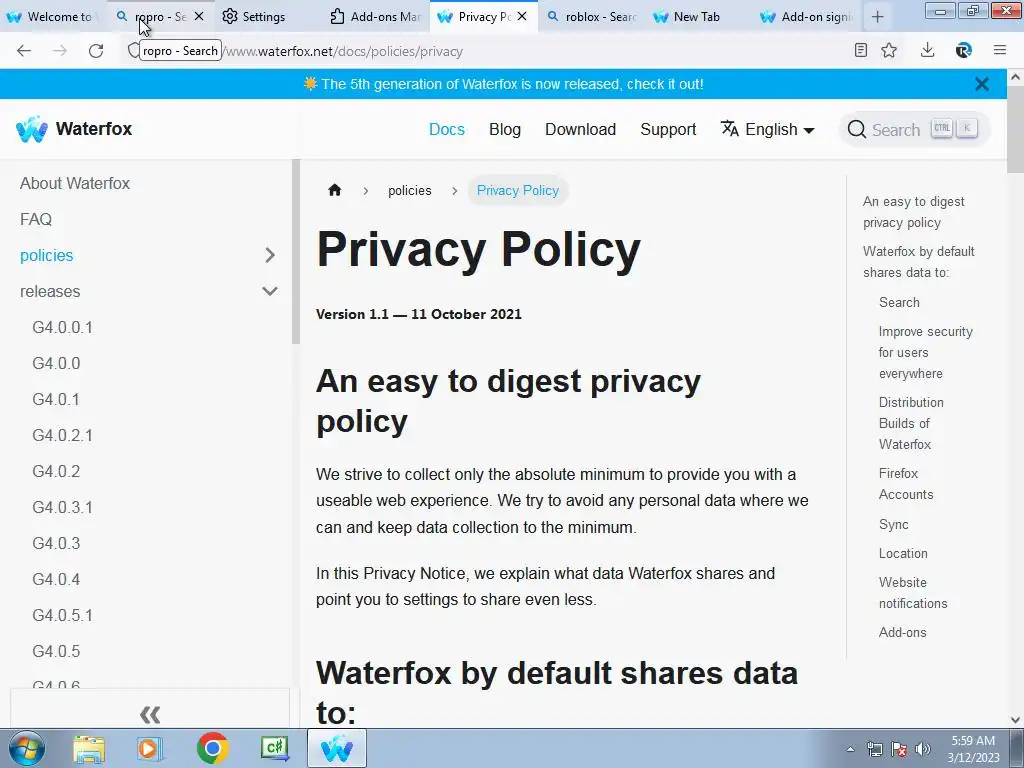
Task: Jump to Sync in table of contents
Action: pos(893,524)
